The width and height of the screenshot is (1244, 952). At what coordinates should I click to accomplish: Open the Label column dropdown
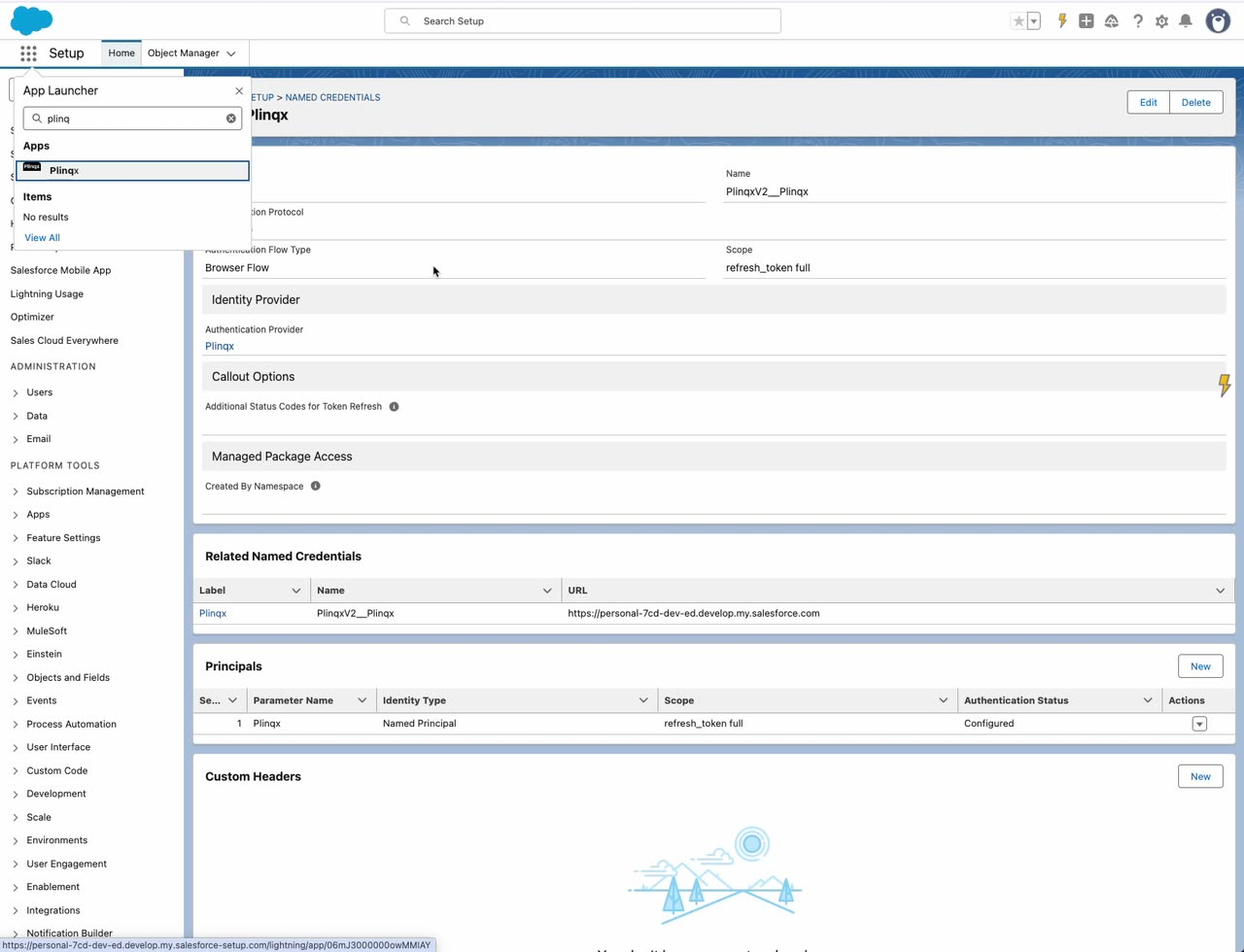click(296, 591)
